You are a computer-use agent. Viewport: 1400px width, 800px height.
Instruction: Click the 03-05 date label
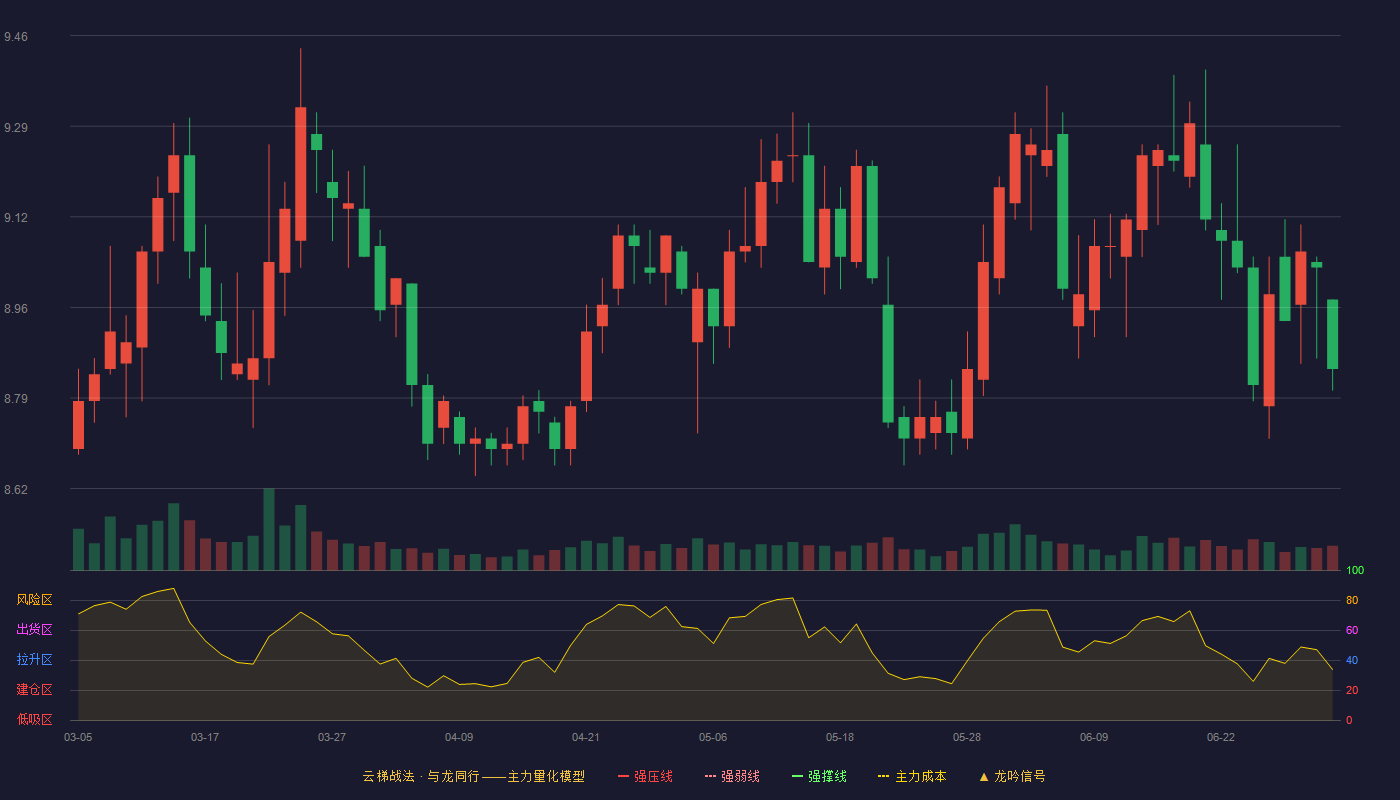pos(78,737)
